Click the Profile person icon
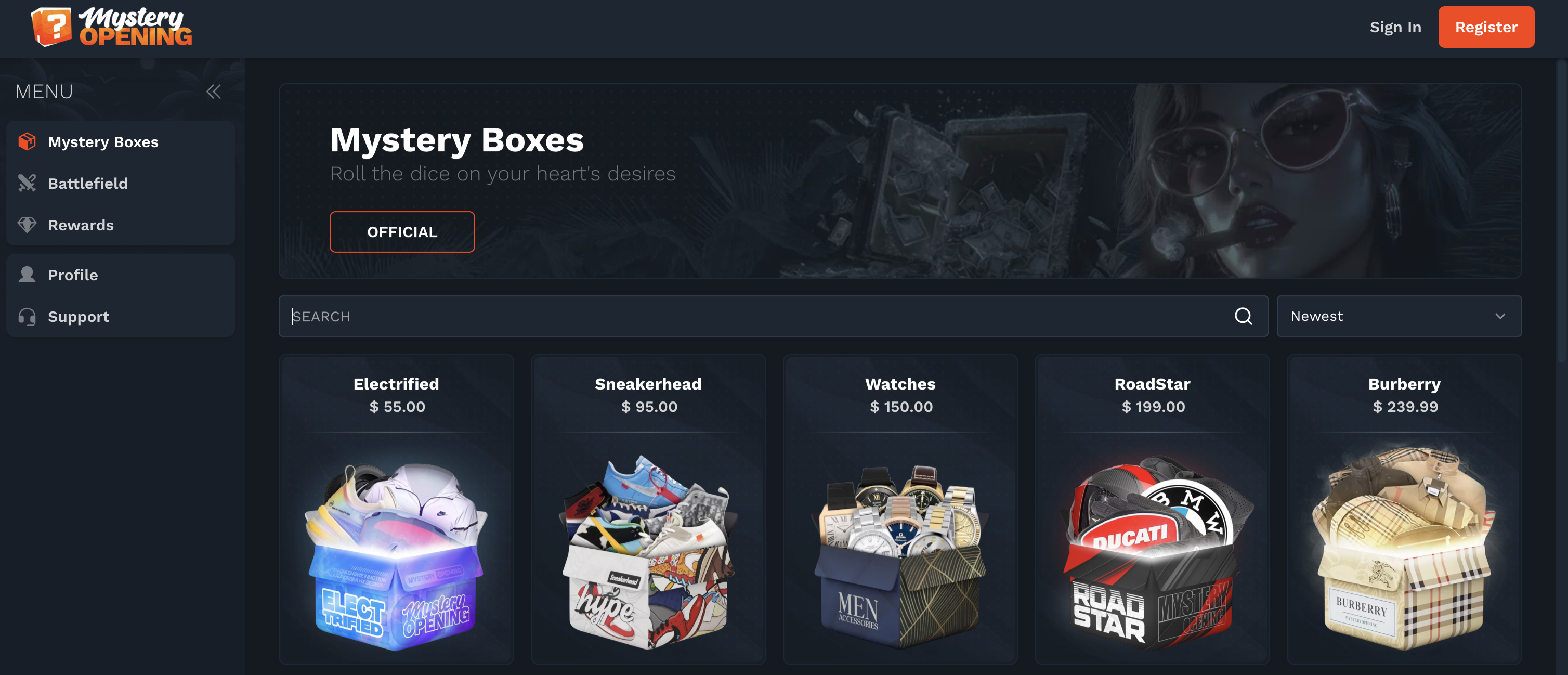The image size is (1568, 675). click(27, 275)
